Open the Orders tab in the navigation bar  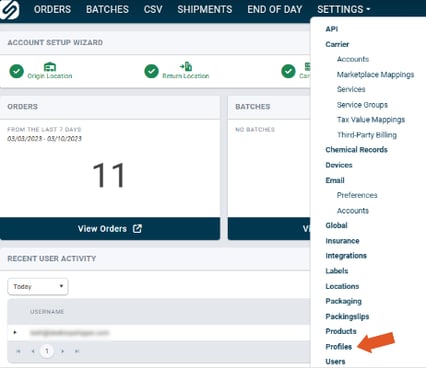click(x=52, y=9)
